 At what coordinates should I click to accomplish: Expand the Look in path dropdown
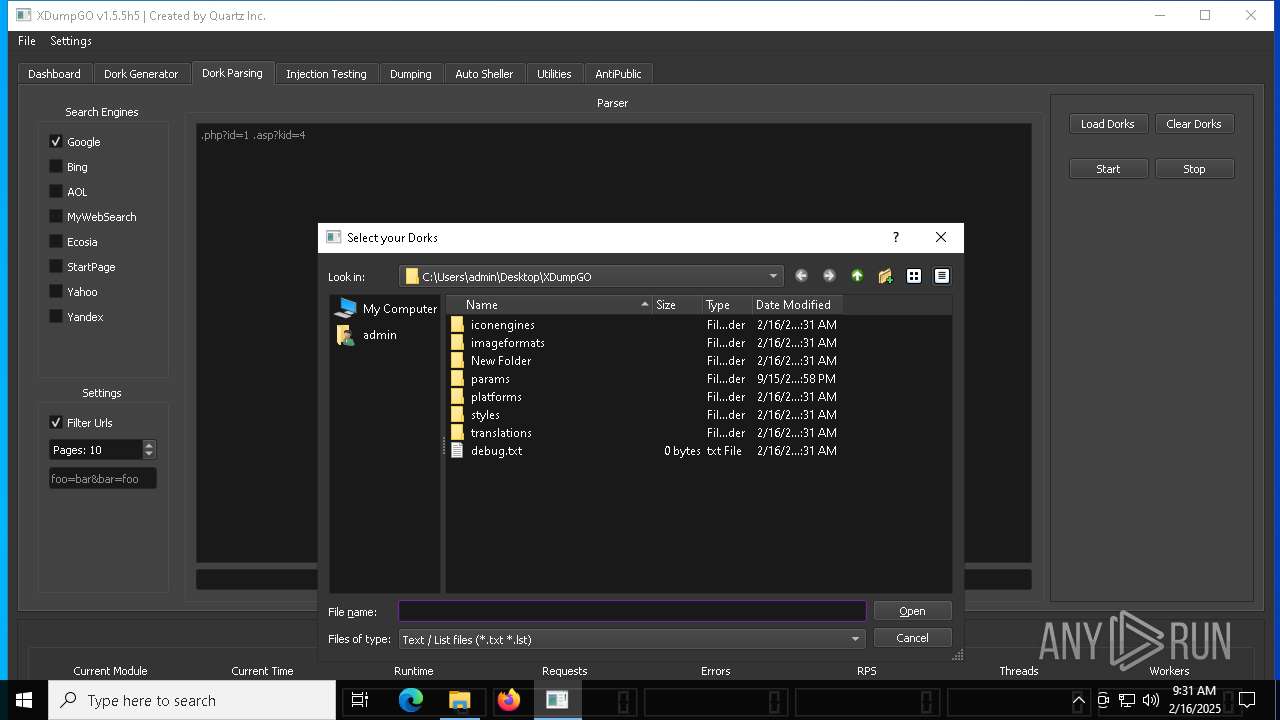coord(773,277)
